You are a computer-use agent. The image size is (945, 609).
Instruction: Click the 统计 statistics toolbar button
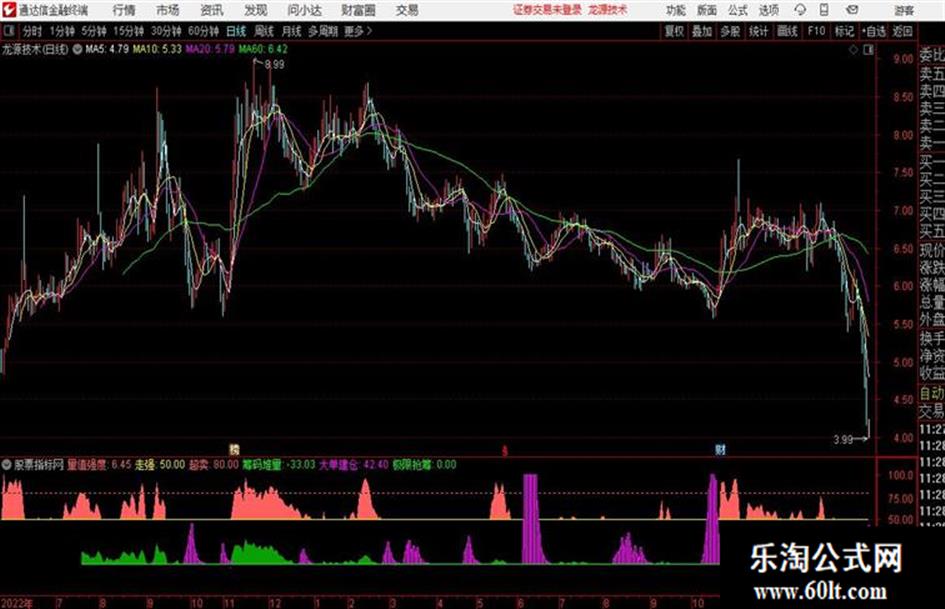[758, 31]
